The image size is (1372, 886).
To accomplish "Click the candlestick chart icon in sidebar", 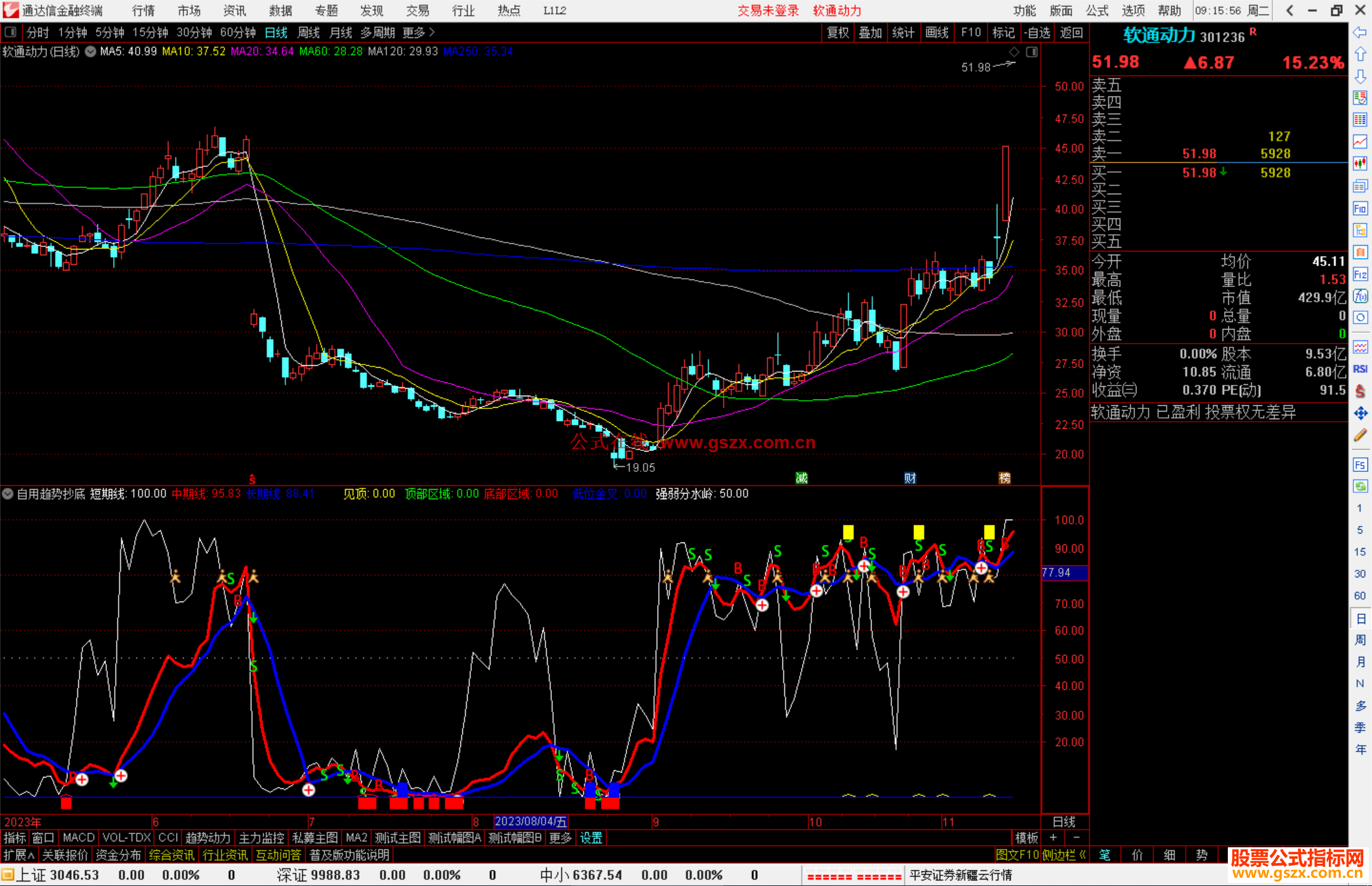I will pos(1360,163).
